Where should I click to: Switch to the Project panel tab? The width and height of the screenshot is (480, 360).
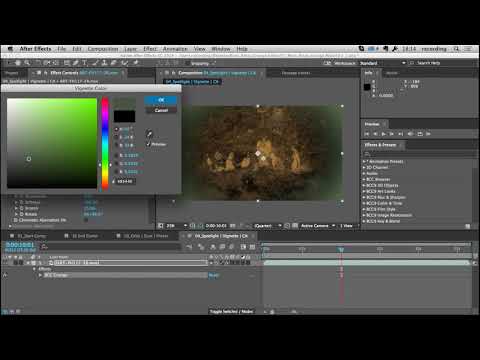12,73
